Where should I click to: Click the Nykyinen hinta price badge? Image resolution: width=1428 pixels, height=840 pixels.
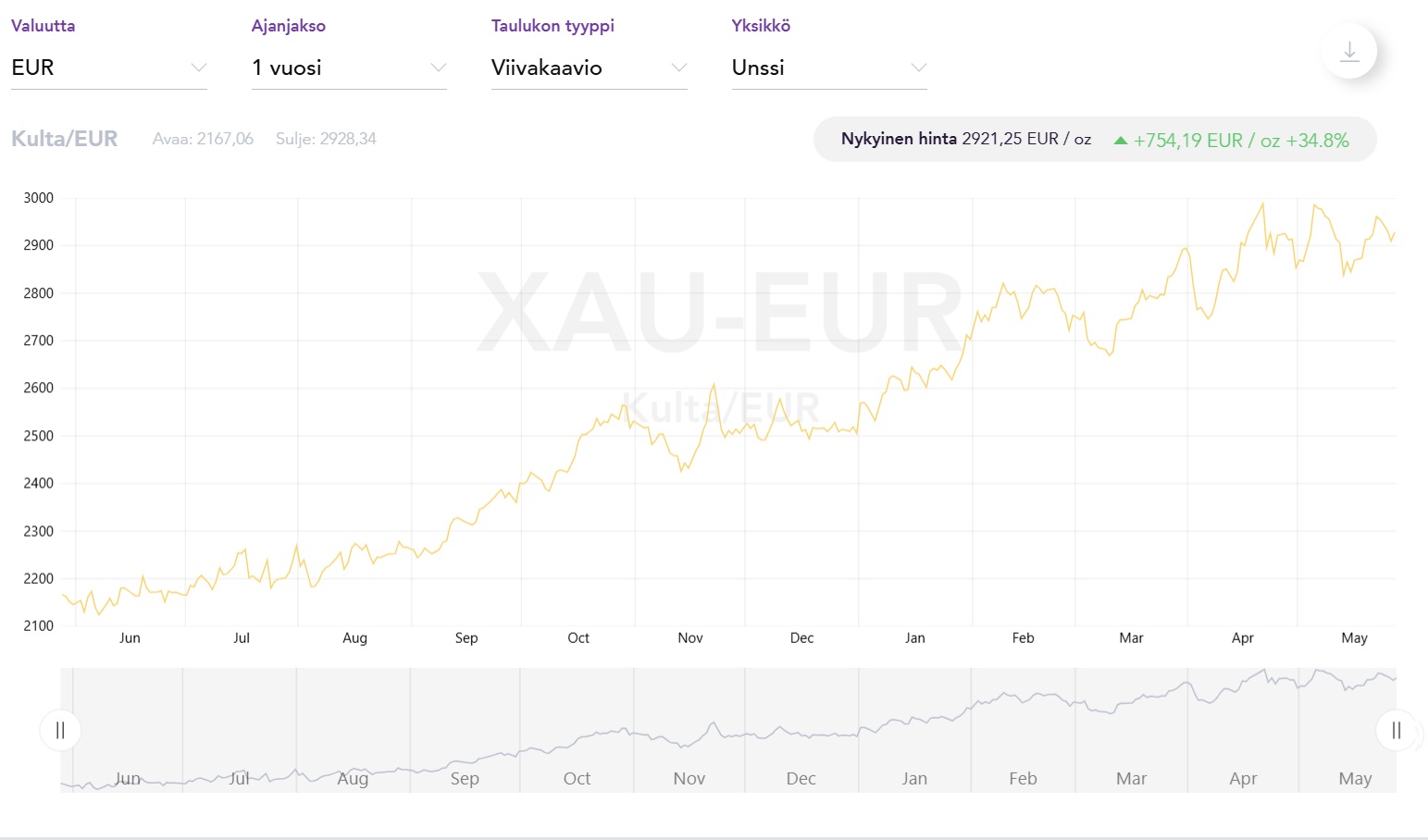965,140
